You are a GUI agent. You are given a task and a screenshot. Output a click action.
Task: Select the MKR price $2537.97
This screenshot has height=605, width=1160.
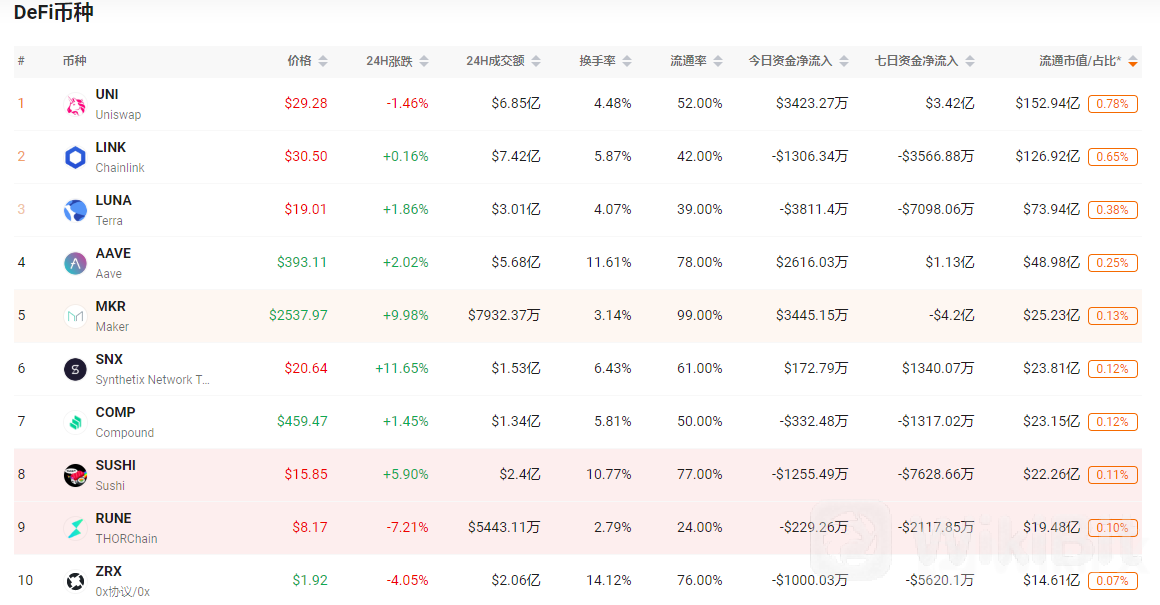tap(298, 316)
